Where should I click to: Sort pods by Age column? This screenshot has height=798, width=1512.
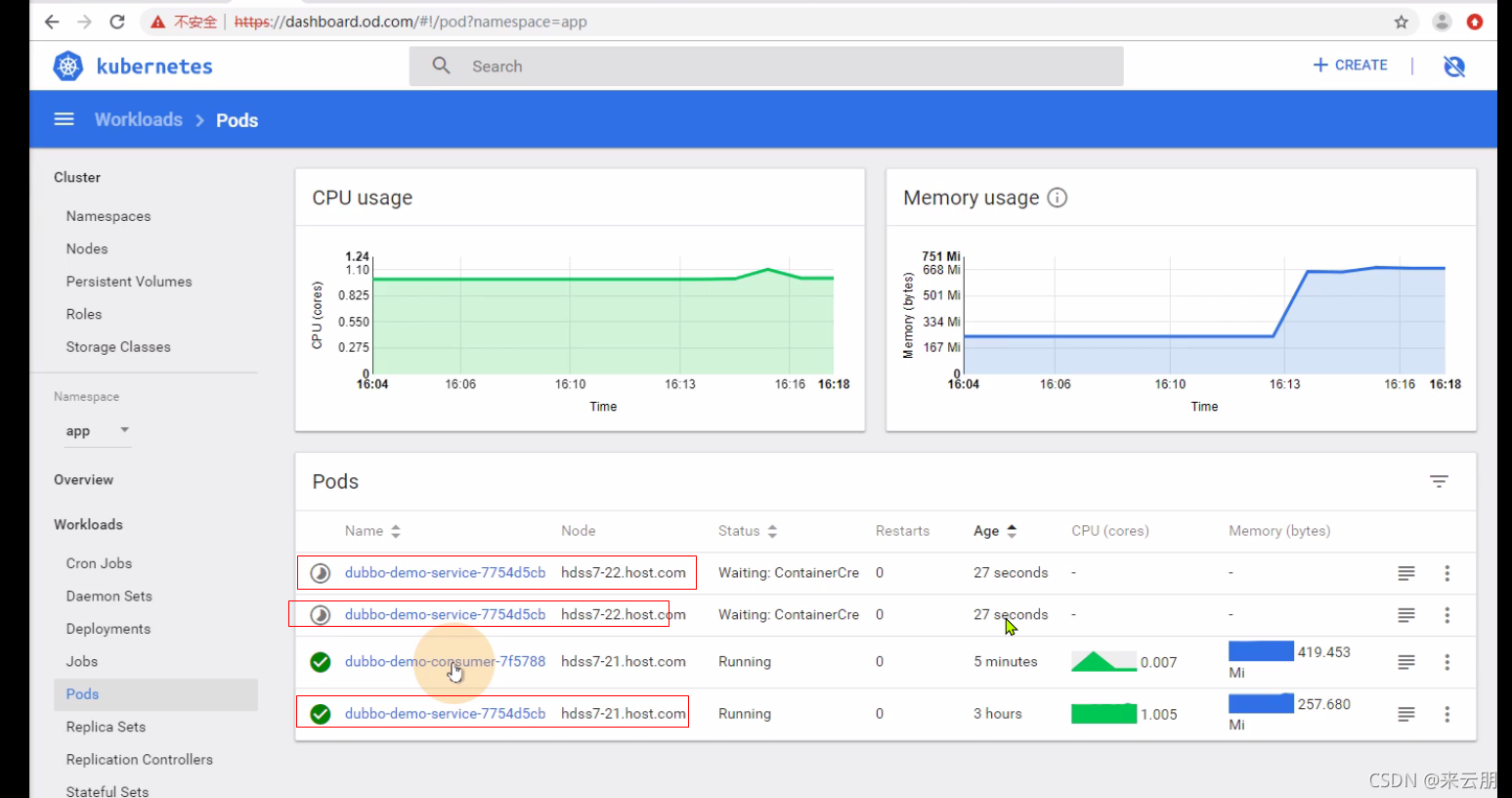point(995,531)
